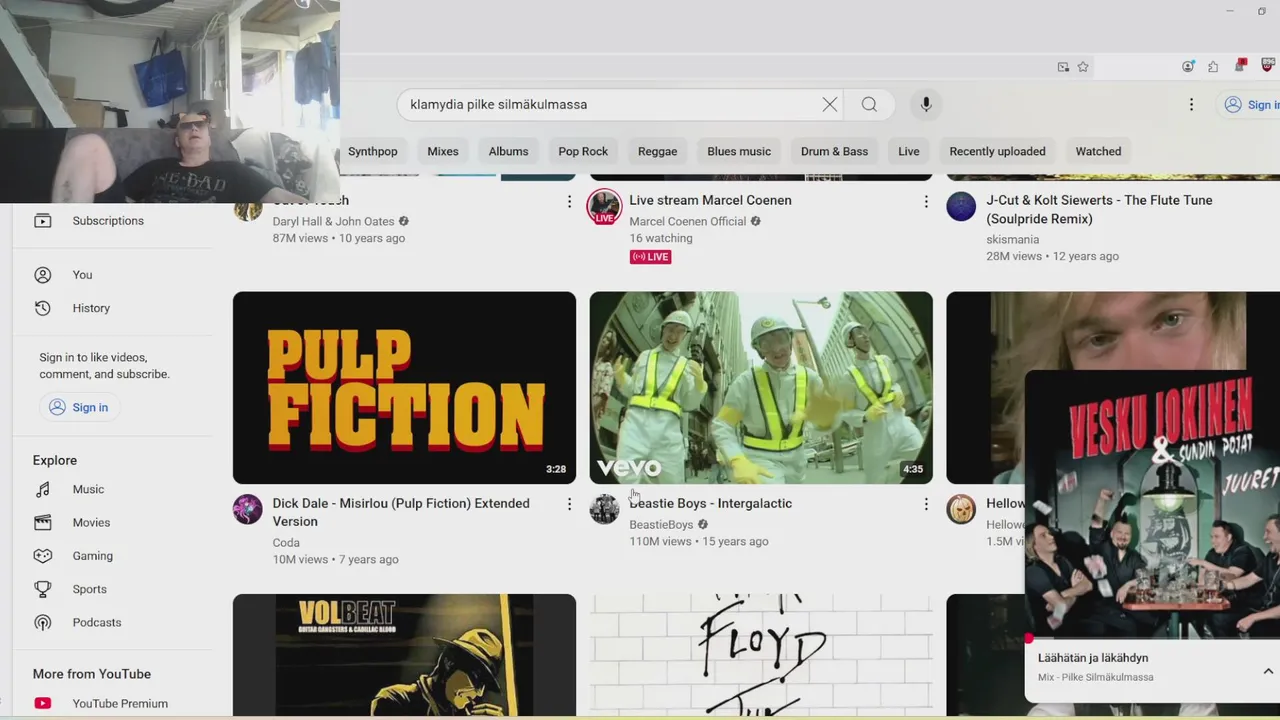The height and width of the screenshot is (720, 1280).
Task: Click Läähätän ja läkähdyn miniplayer title
Action: [x=1093, y=658]
